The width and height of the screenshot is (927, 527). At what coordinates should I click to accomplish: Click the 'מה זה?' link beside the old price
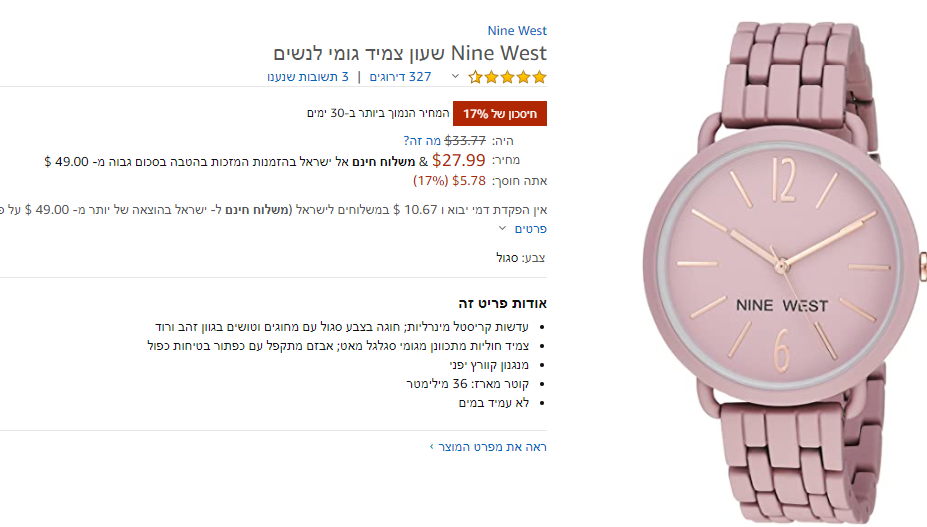click(x=421, y=141)
